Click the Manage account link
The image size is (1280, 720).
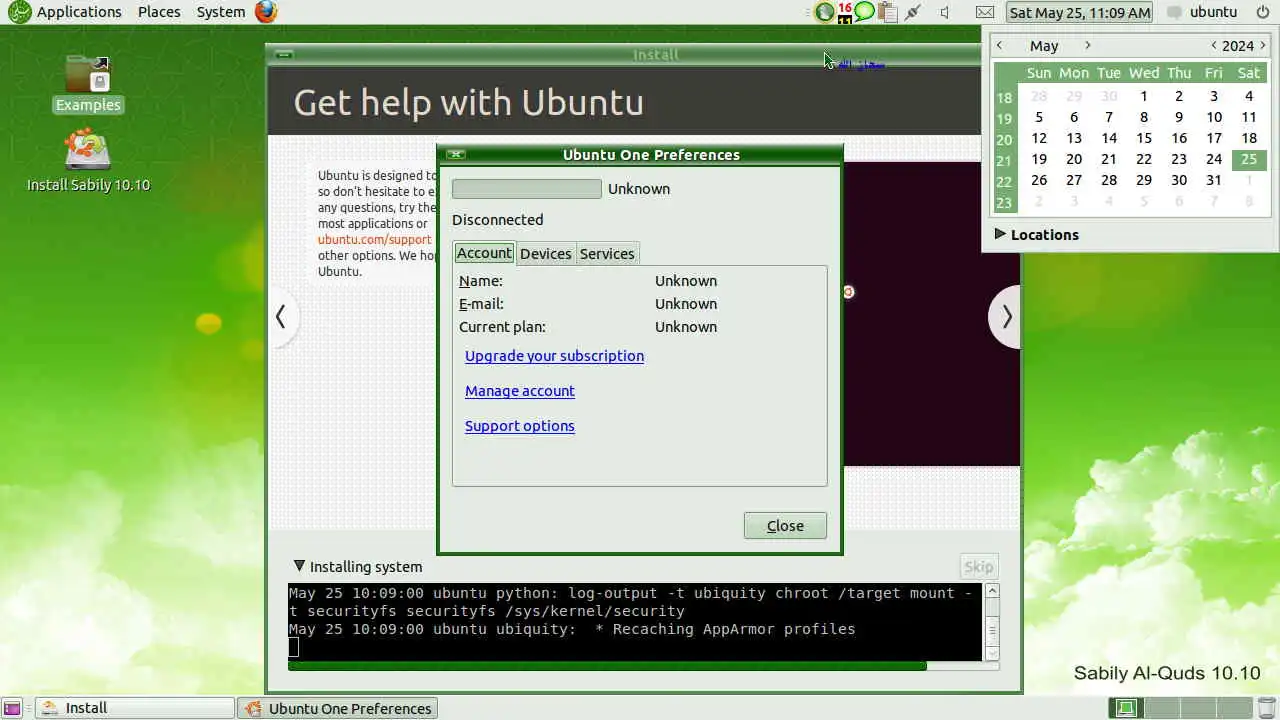click(520, 391)
